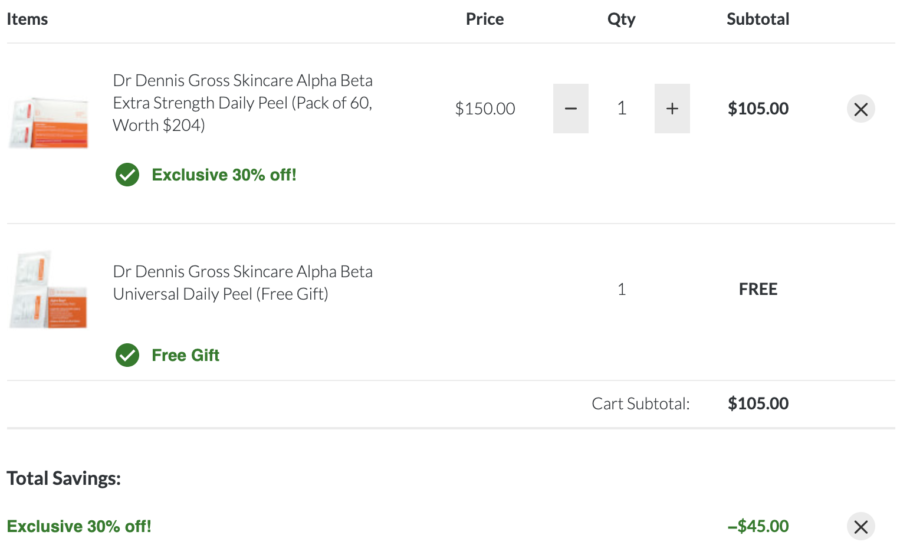This screenshot has width=900, height=558.
Task: Open the Extra Strength Daily Peel product thumbnail
Action: click(49, 123)
